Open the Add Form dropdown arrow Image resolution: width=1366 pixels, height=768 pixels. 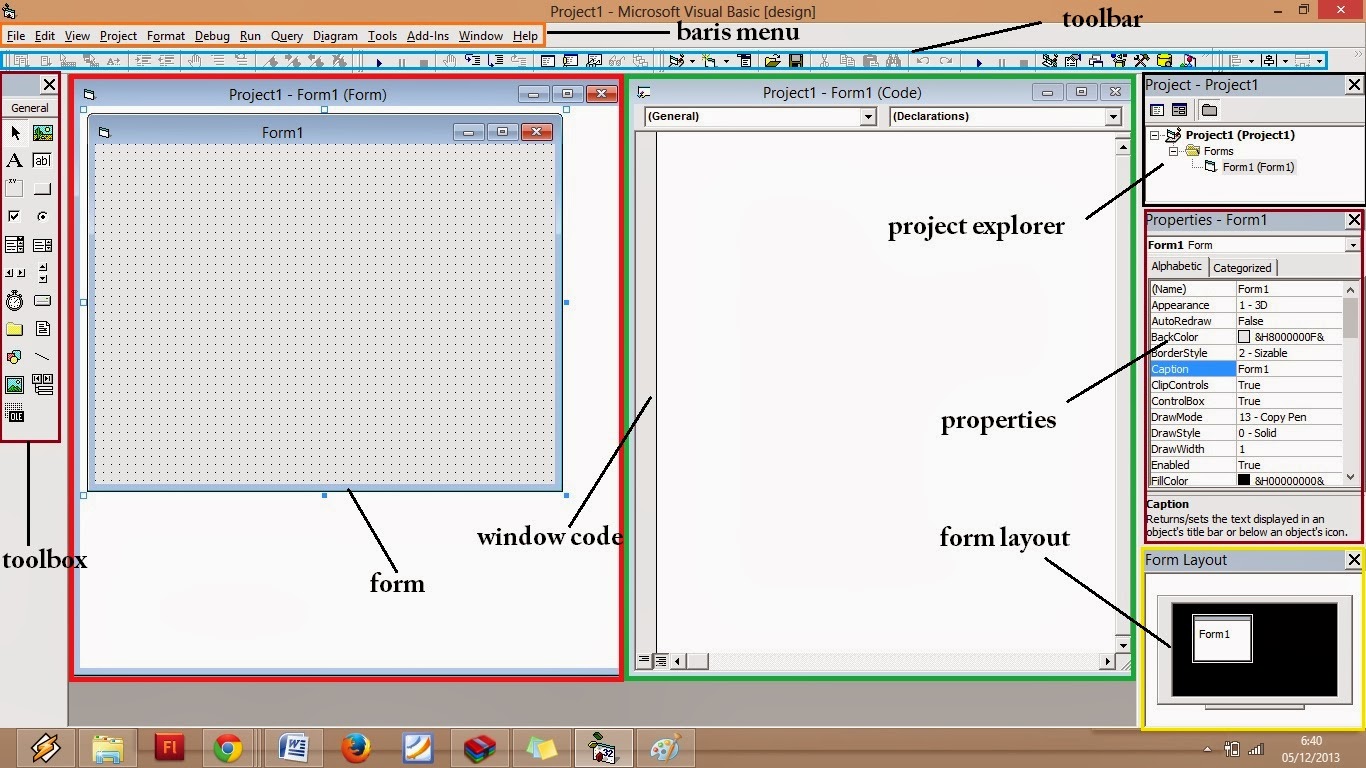tap(726, 62)
